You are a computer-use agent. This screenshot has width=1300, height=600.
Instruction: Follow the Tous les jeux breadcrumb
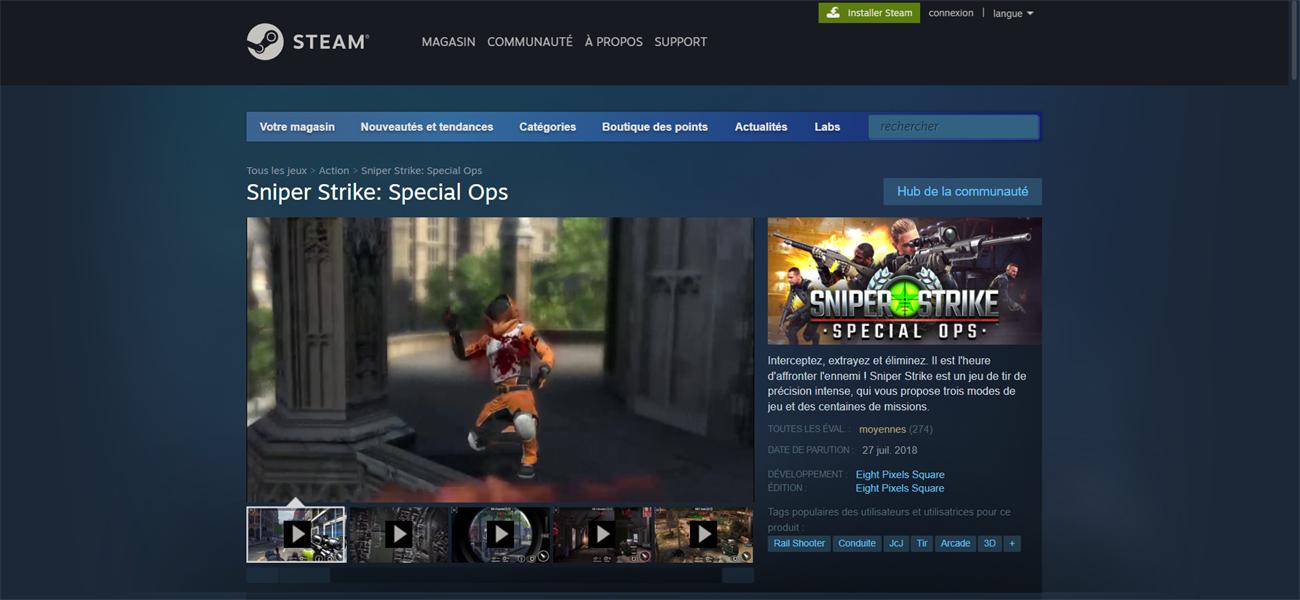click(277, 171)
